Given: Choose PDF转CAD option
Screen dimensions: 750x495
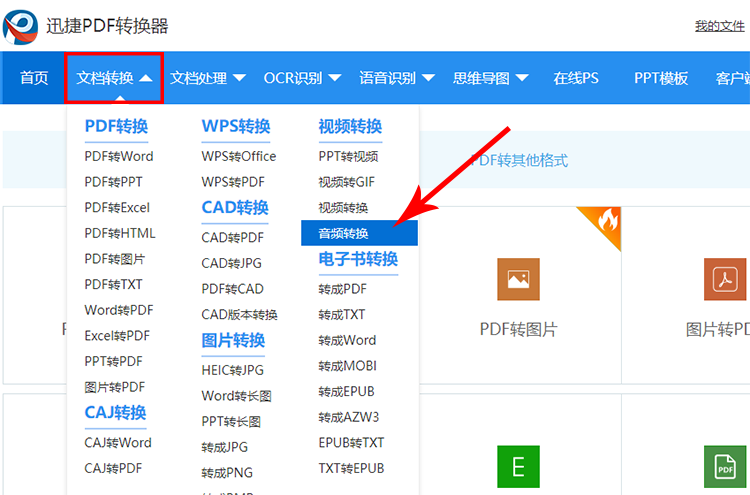Looking at the screenshot, I should point(232,289).
